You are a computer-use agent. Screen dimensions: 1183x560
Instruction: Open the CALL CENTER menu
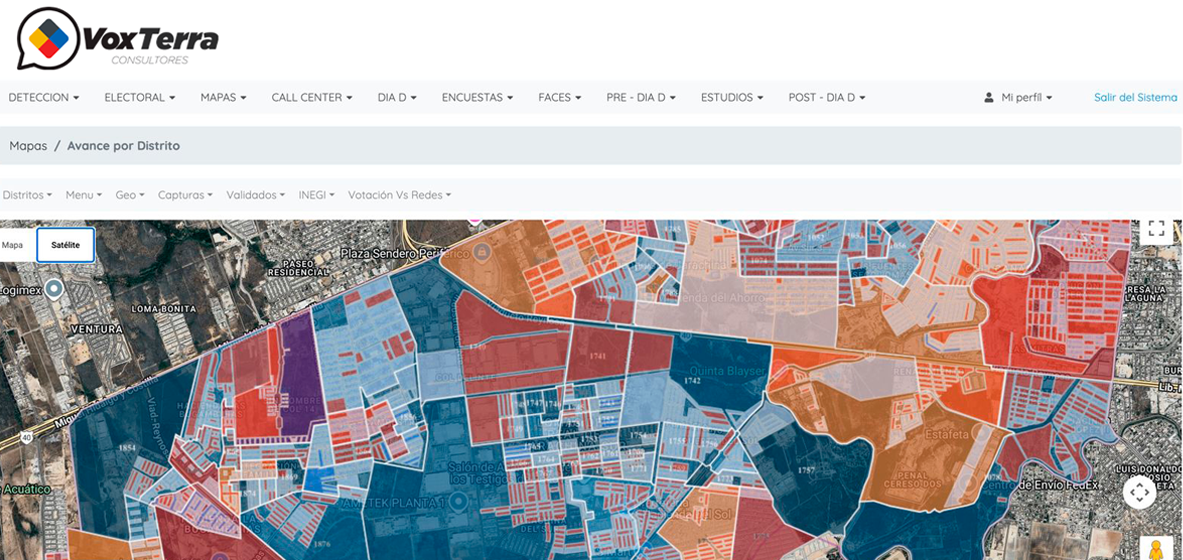tap(312, 98)
